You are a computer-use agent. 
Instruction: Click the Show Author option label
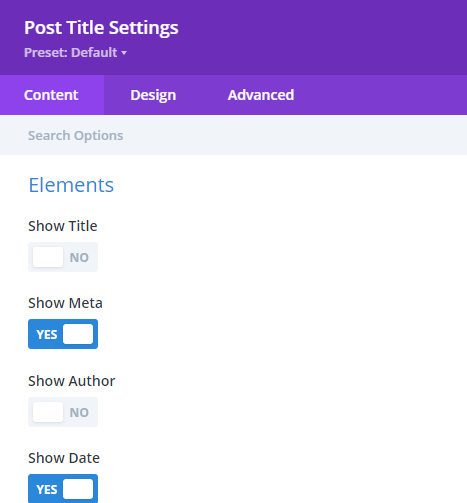click(x=72, y=381)
